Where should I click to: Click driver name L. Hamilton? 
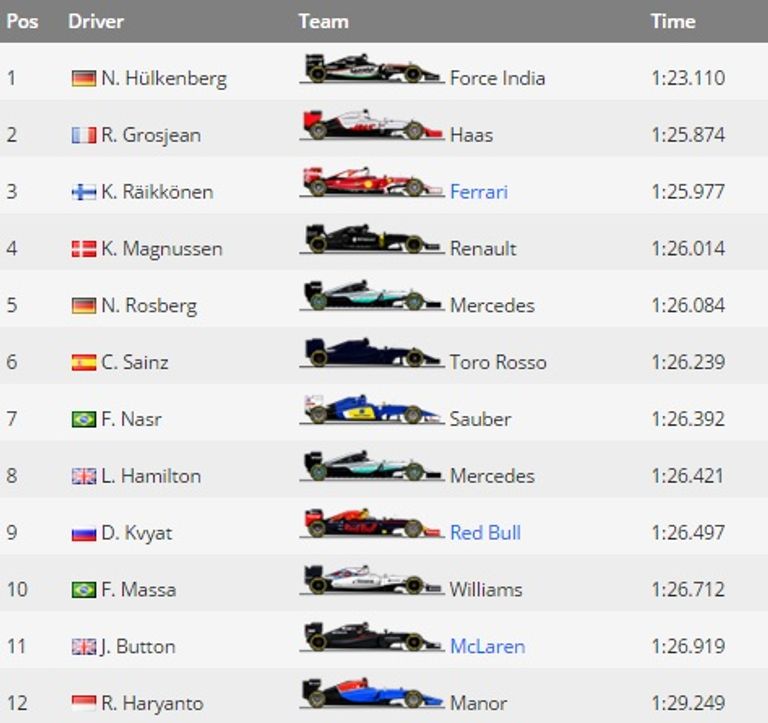pos(150,476)
